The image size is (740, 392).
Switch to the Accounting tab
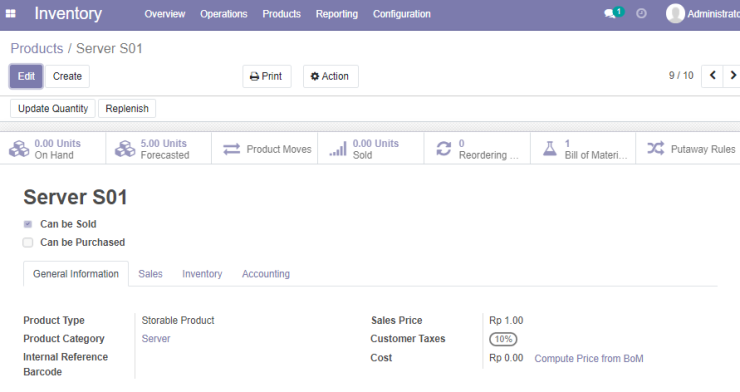pyautogui.click(x=266, y=274)
